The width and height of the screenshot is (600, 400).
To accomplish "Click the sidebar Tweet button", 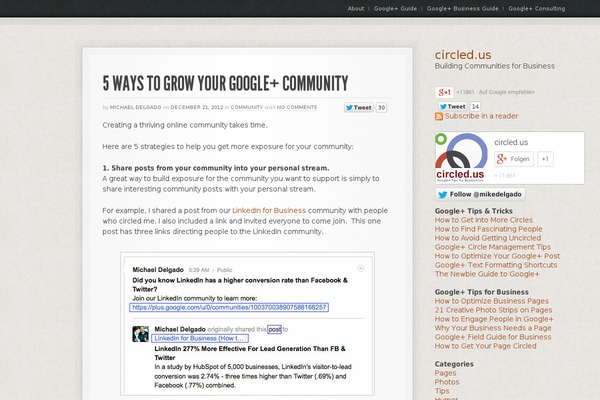I will (453, 106).
